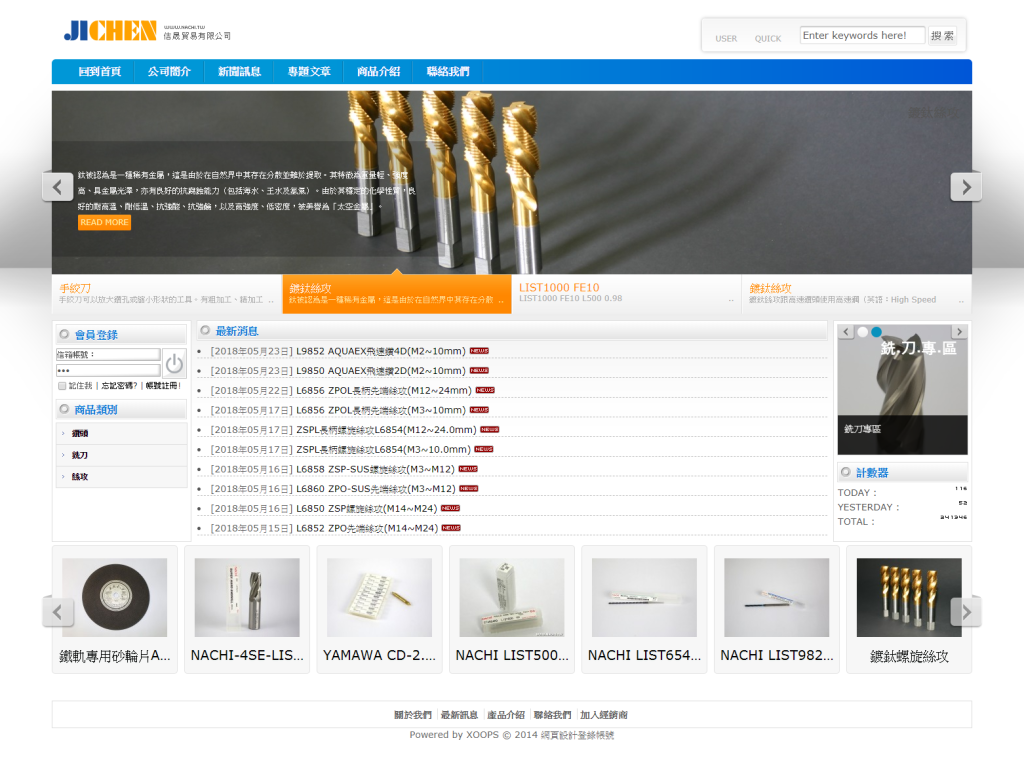
Task: Enable the 記住我 remember-me checkbox
Action: (x=61, y=385)
